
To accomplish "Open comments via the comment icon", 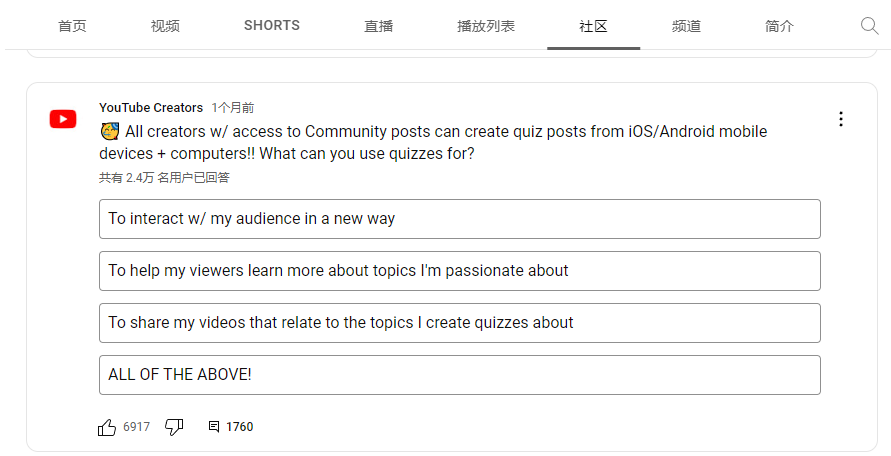I will pos(214,426).
